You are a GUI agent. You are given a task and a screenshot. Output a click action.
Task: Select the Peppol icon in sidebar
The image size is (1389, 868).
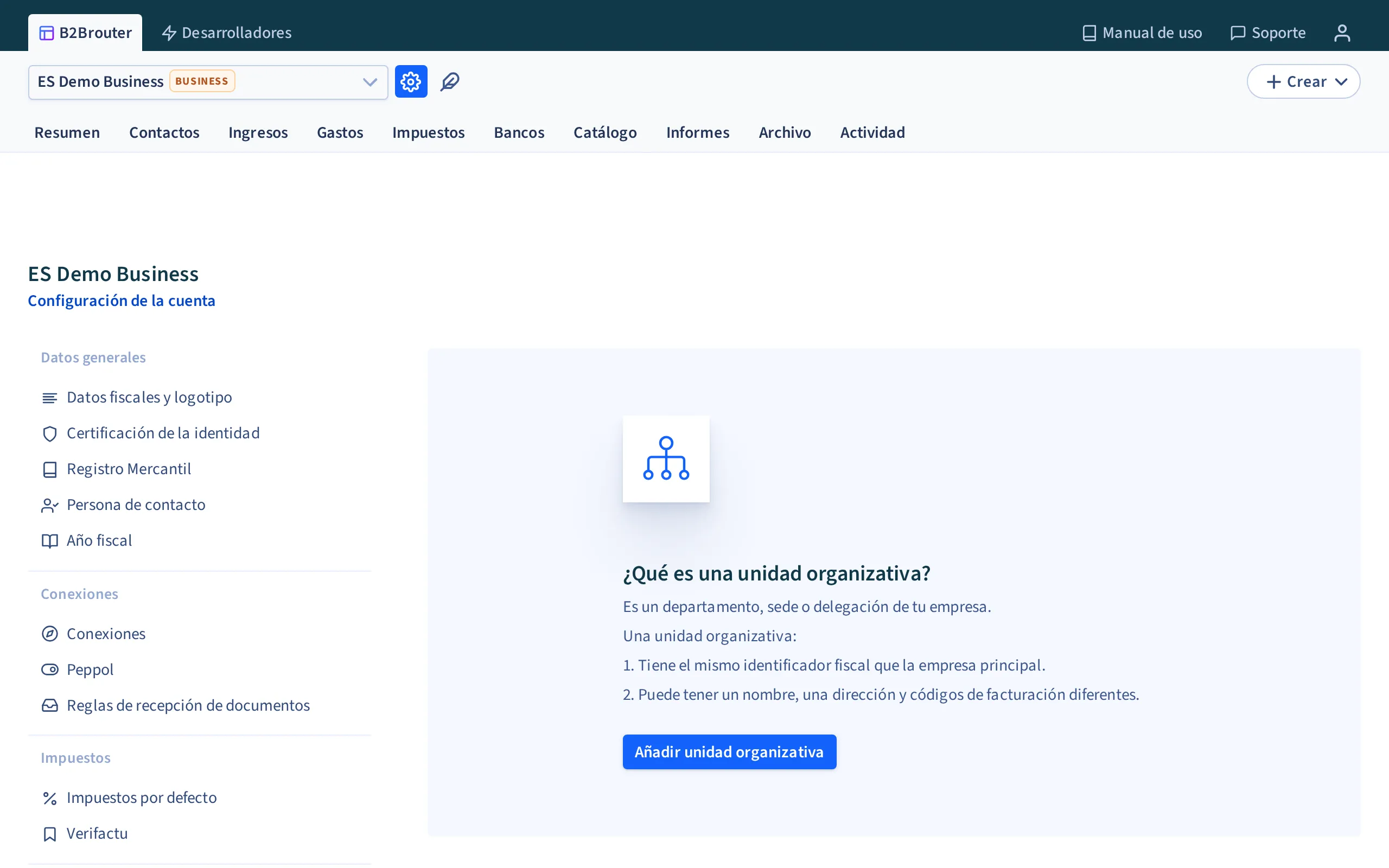pos(50,669)
